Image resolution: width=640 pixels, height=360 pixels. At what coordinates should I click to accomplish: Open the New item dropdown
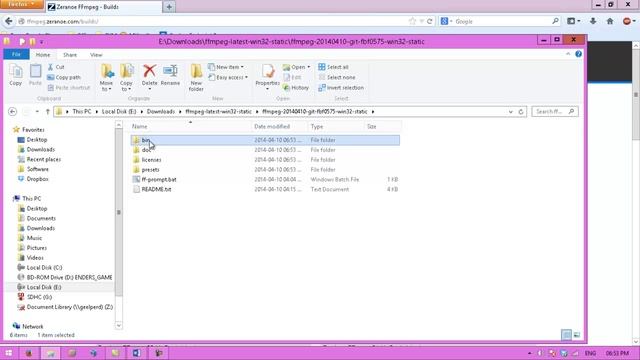[226, 67]
